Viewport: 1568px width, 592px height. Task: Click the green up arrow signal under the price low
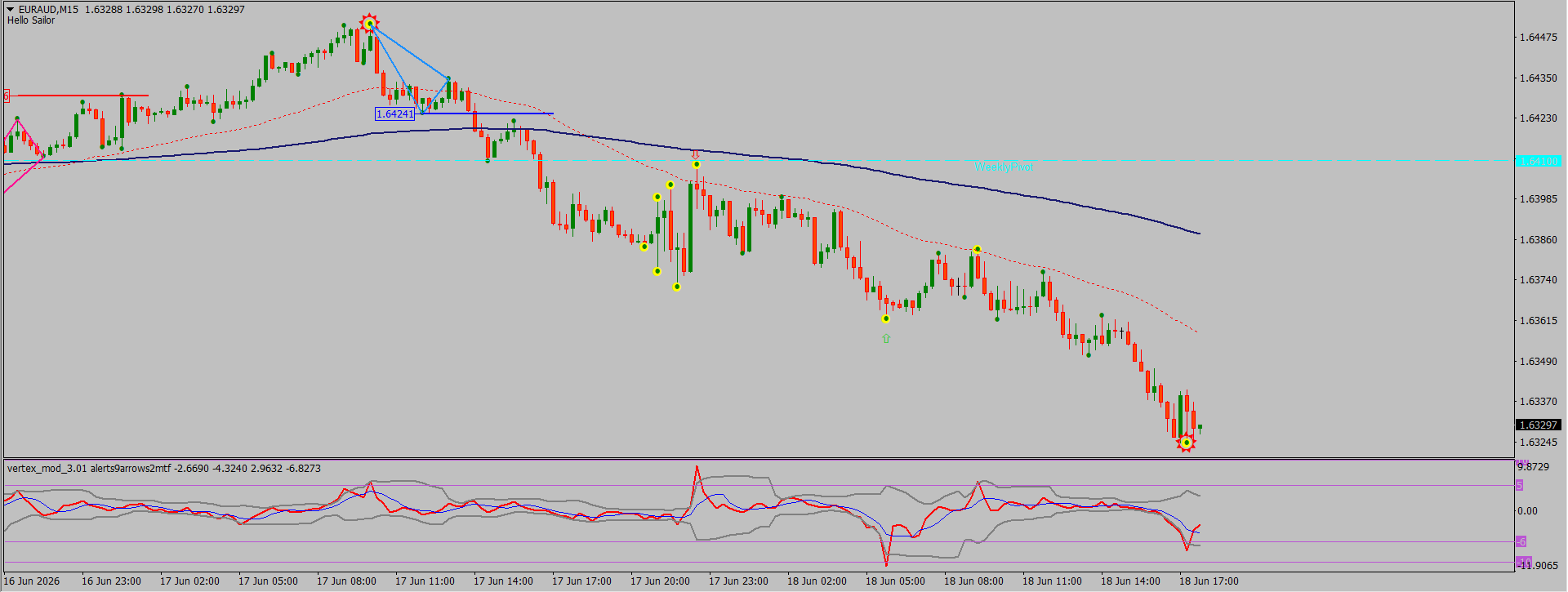886,338
